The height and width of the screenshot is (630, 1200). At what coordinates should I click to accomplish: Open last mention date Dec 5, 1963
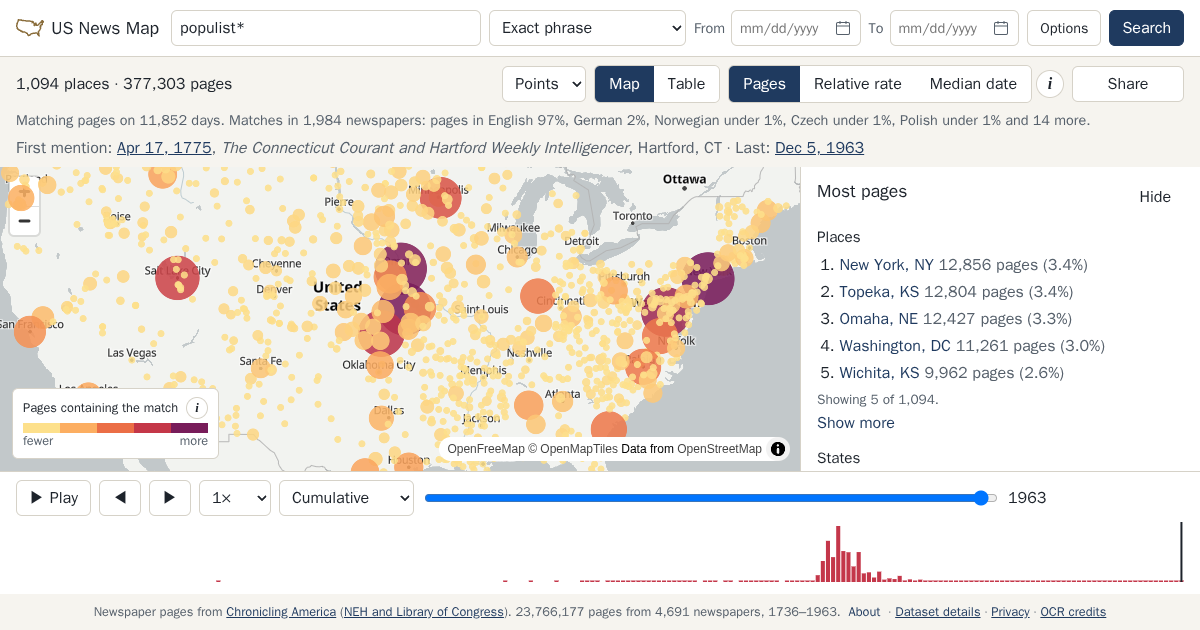[x=819, y=148]
